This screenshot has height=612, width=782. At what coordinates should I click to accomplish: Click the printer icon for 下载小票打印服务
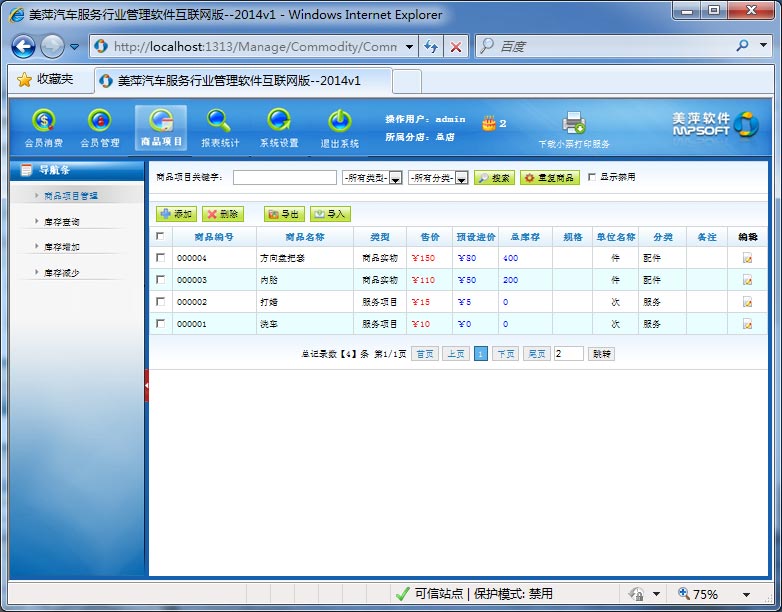(573, 123)
